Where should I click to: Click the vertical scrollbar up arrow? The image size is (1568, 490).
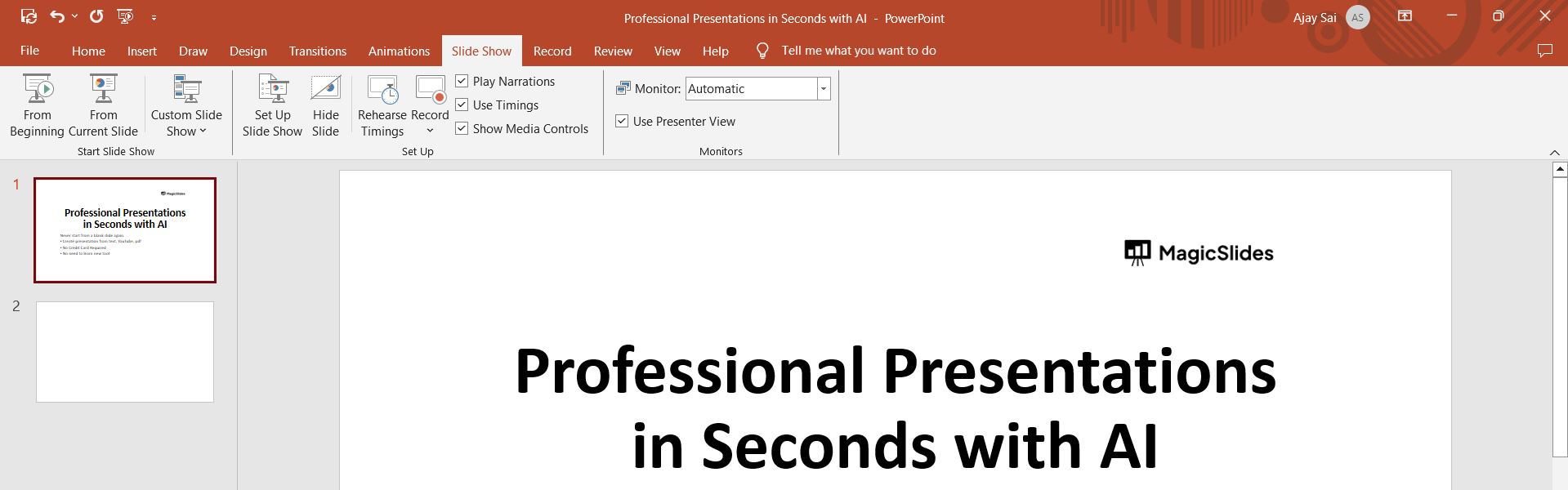pyautogui.click(x=1560, y=169)
